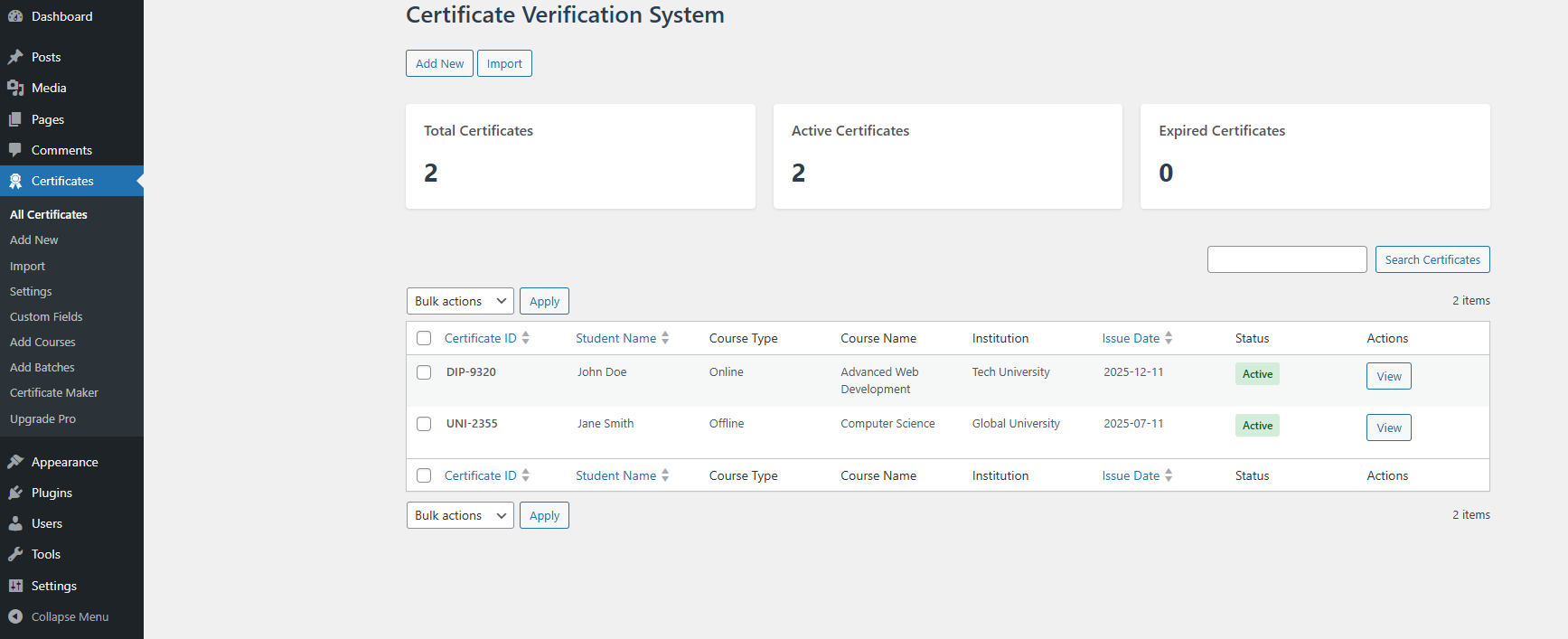Click the Jane Smith student name
This screenshot has width=1568, height=639.
[x=606, y=423]
